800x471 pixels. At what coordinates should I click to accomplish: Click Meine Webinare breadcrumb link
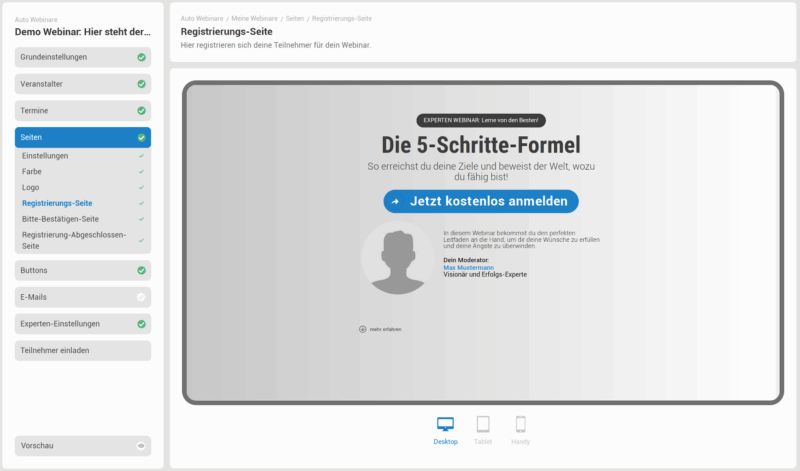coord(255,18)
